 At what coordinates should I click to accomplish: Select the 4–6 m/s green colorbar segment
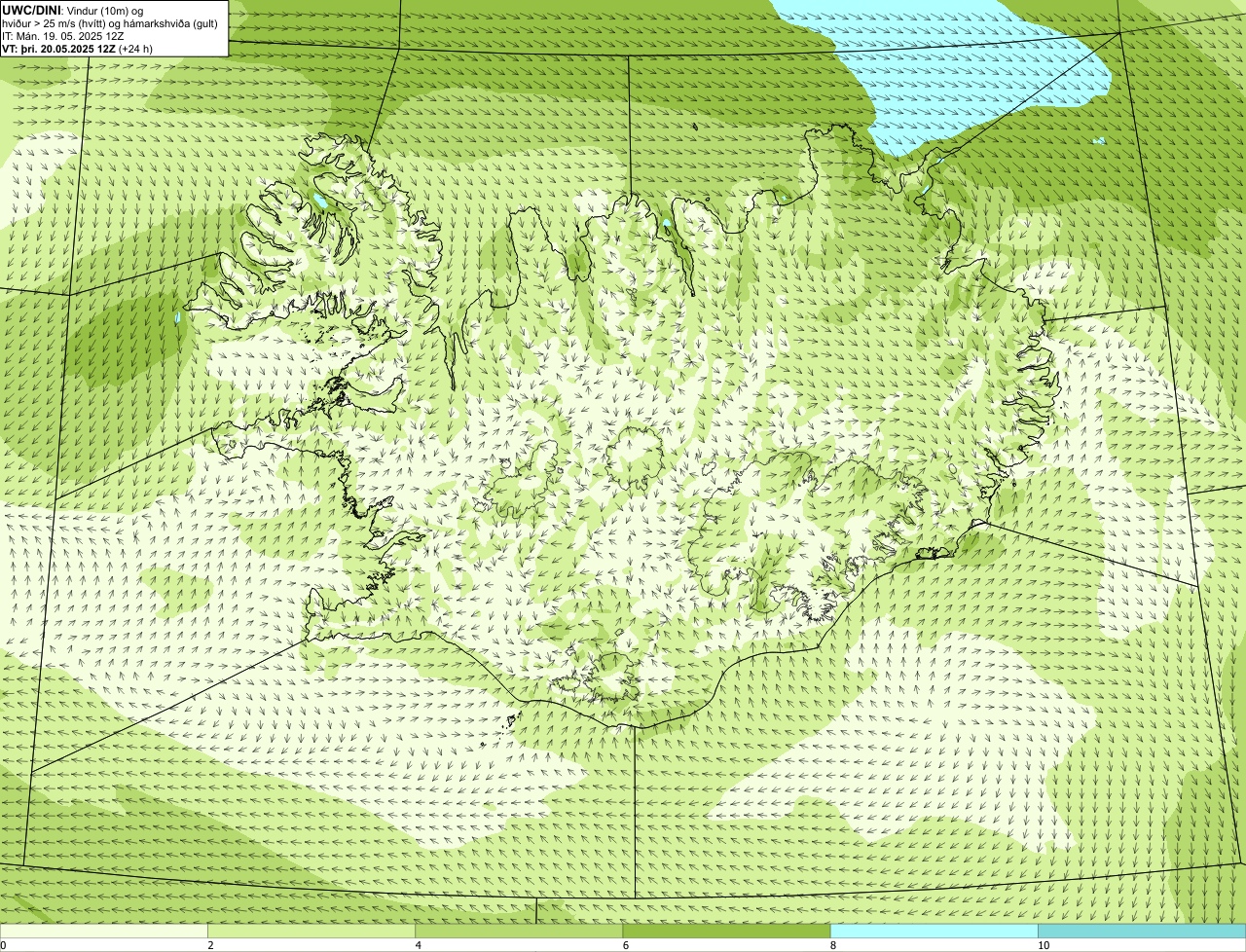click(x=519, y=931)
